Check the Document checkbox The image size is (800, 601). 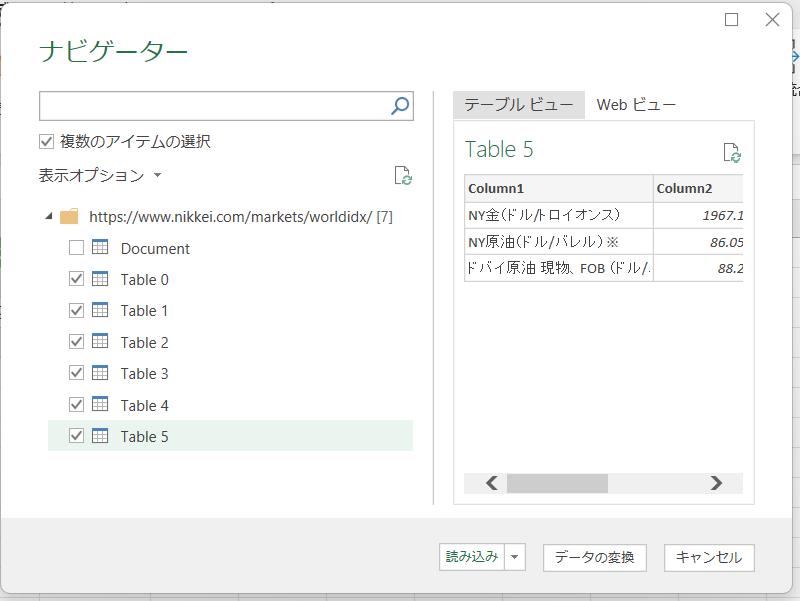click(x=77, y=248)
